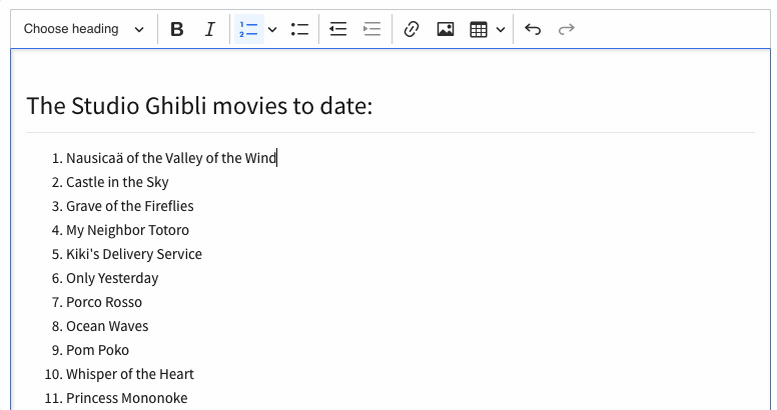Insert a table

coord(478,29)
